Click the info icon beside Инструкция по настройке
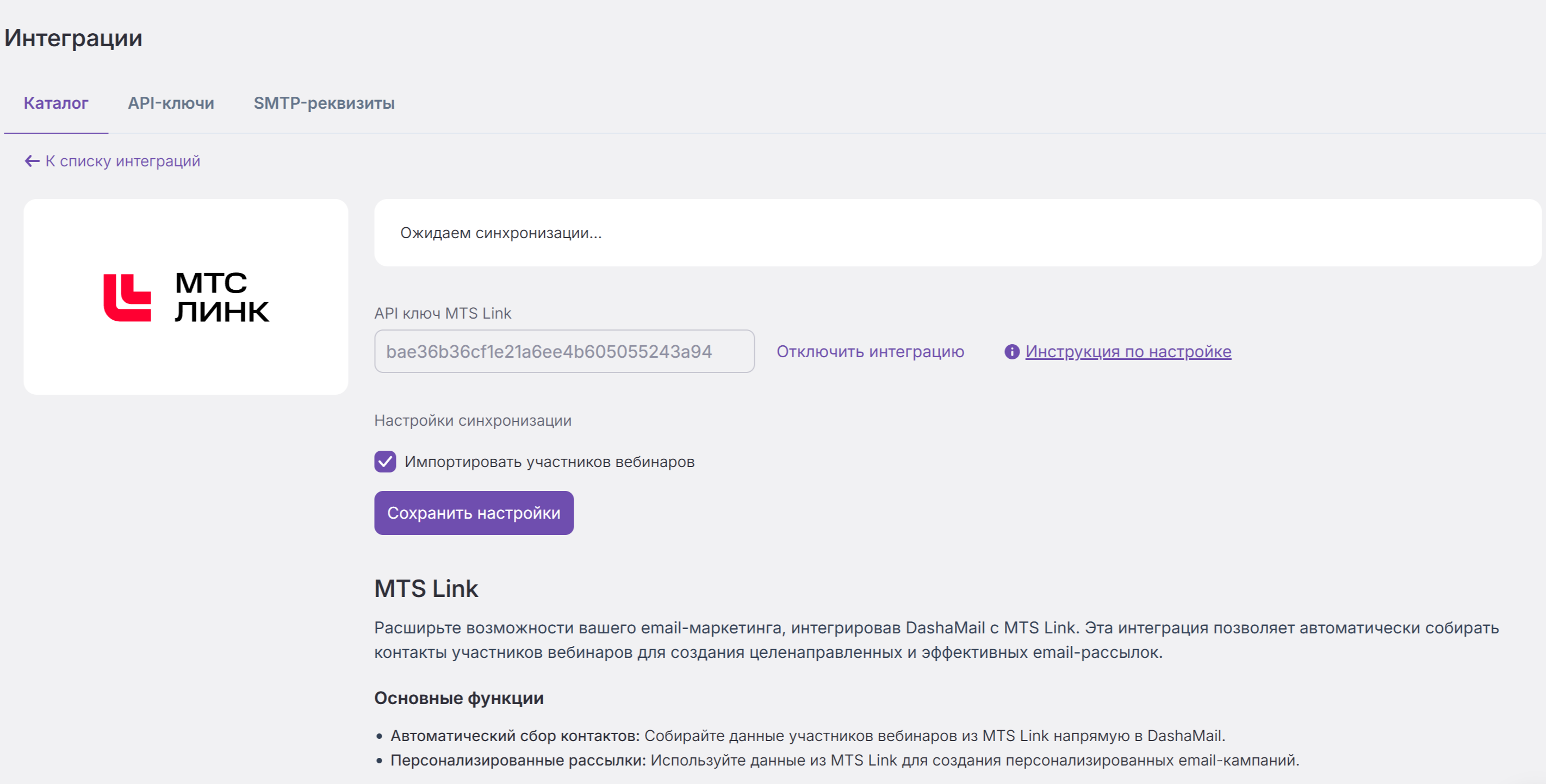The image size is (1546, 784). 1012,352
